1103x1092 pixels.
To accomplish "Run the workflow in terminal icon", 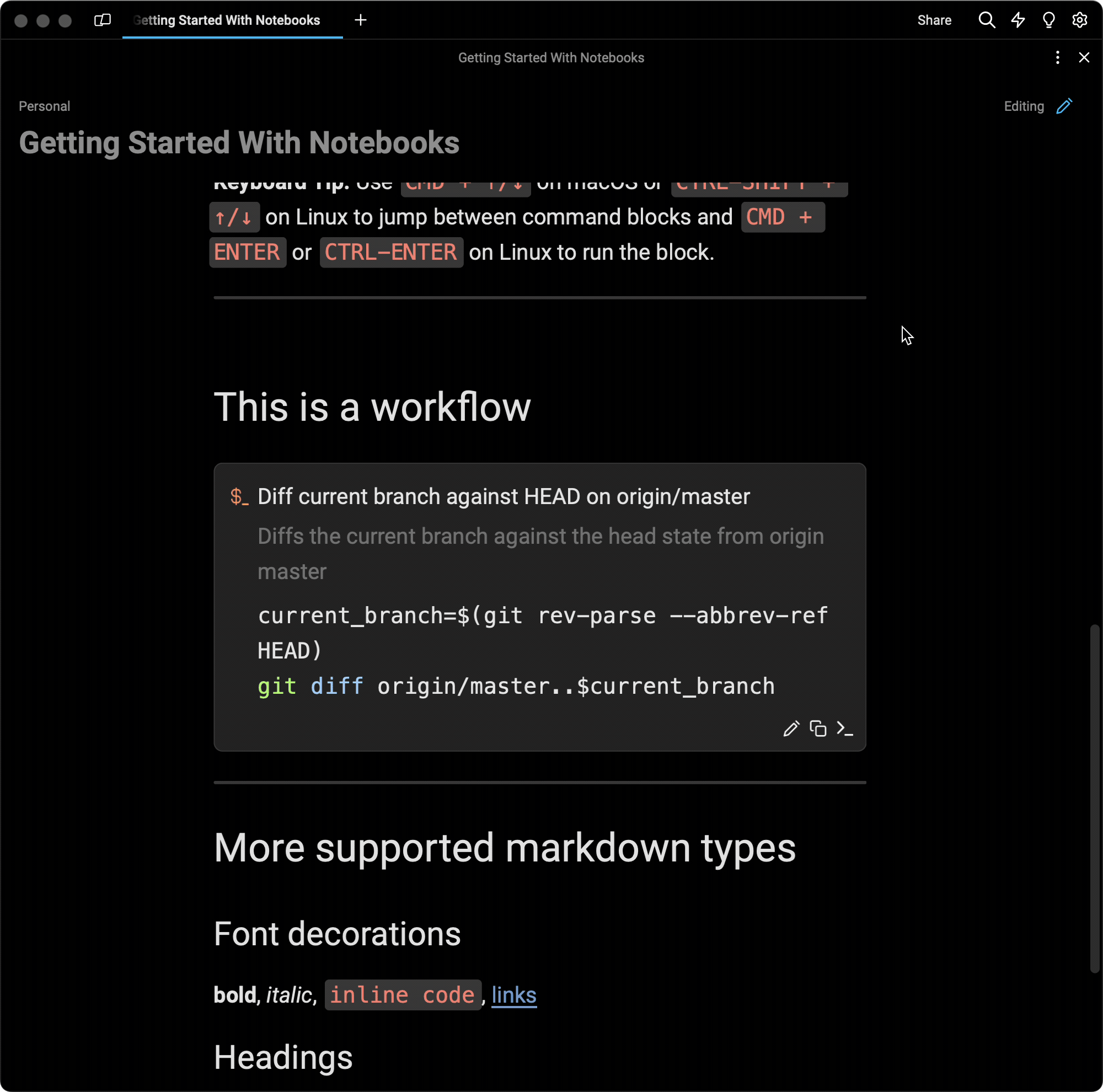I will coord(844,729).
